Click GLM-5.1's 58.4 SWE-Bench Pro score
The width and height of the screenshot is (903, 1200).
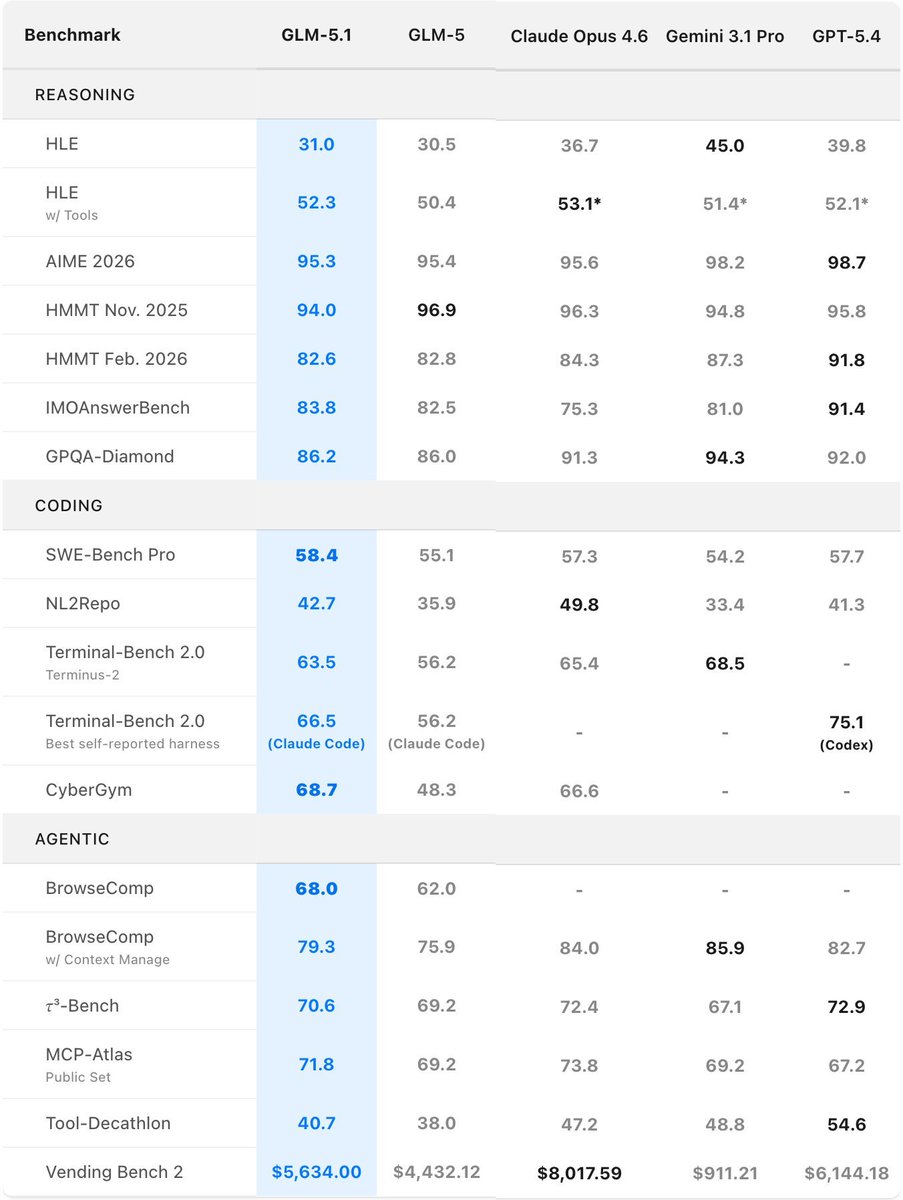point(316,555)
